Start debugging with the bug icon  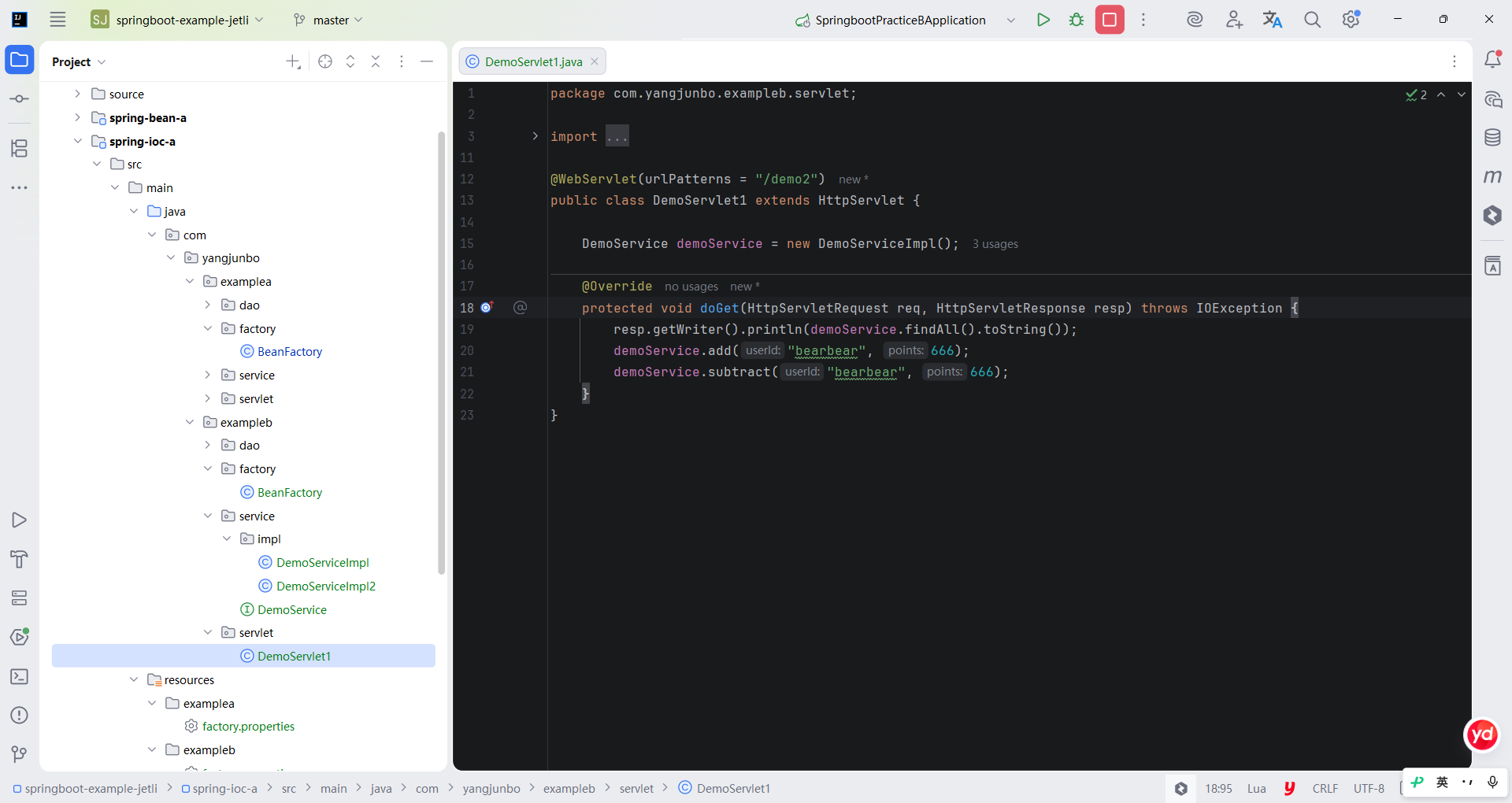tap(1077, 20)
